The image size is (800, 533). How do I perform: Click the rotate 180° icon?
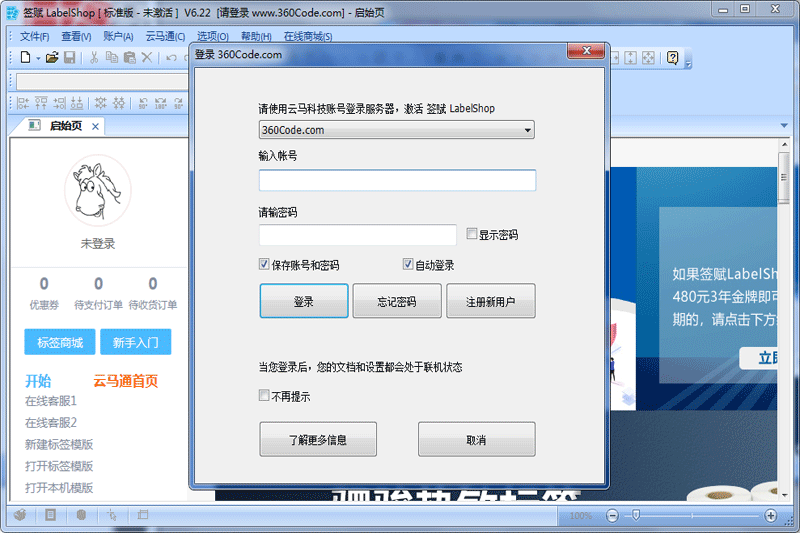tap(161, 103)
